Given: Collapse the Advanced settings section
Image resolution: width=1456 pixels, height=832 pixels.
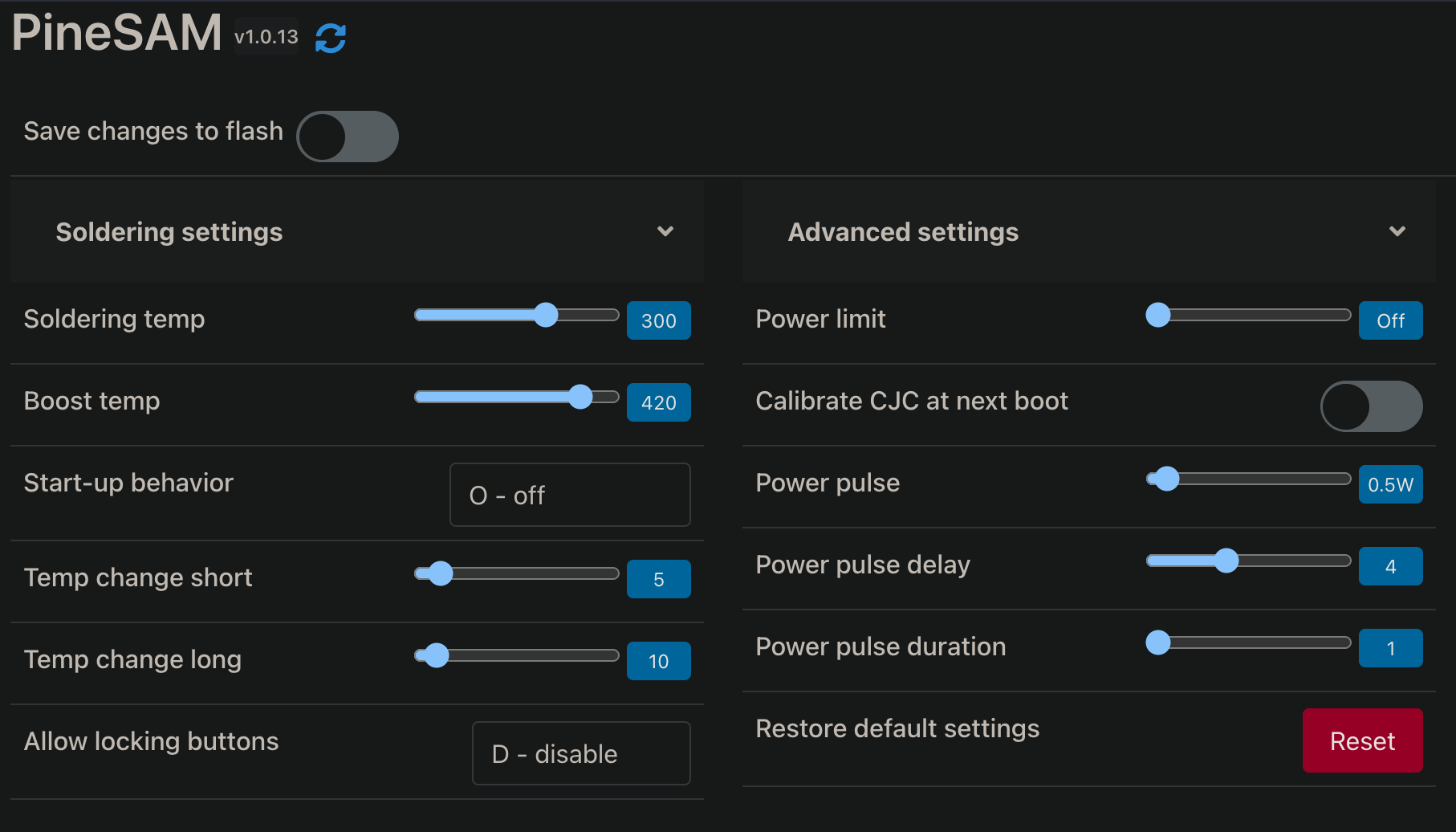Looking at the screenshot, I should click(x=1398, y=231).
